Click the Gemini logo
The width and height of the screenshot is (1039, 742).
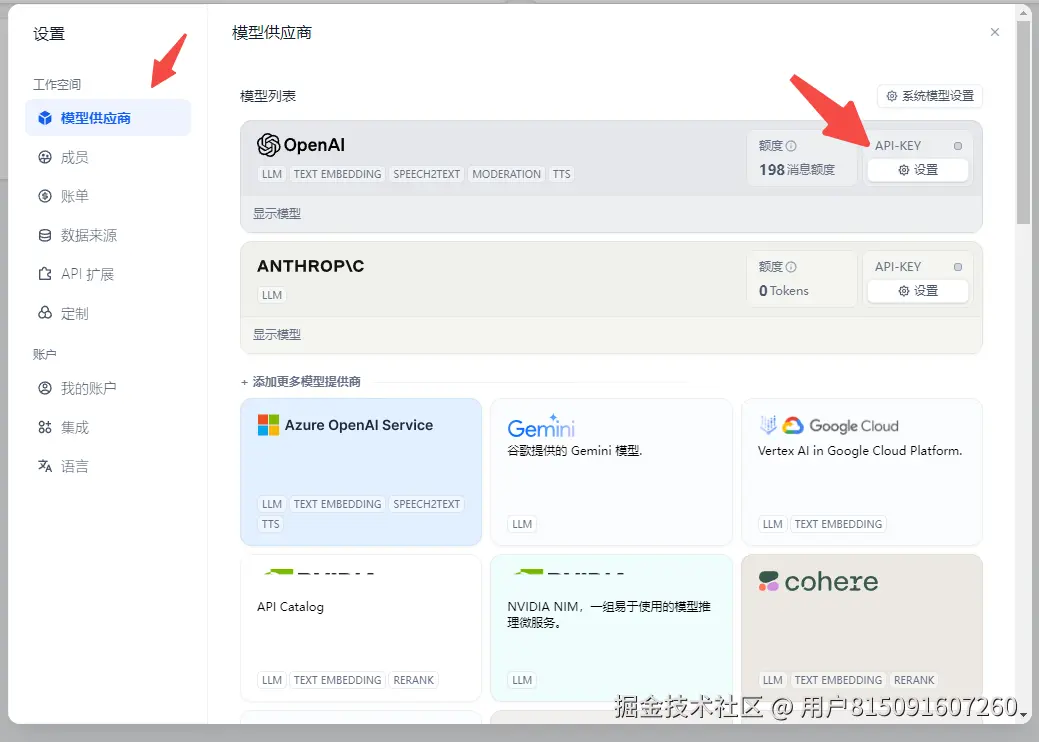(541, 427)
